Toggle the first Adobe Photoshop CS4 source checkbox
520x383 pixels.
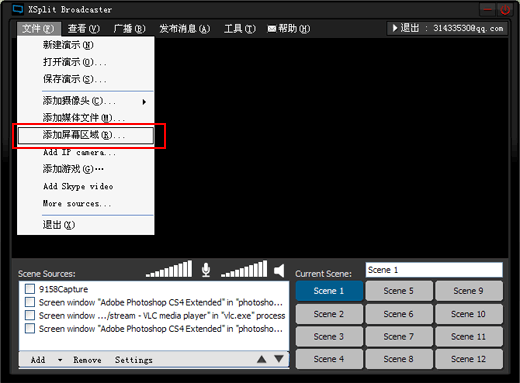point(30,302)
